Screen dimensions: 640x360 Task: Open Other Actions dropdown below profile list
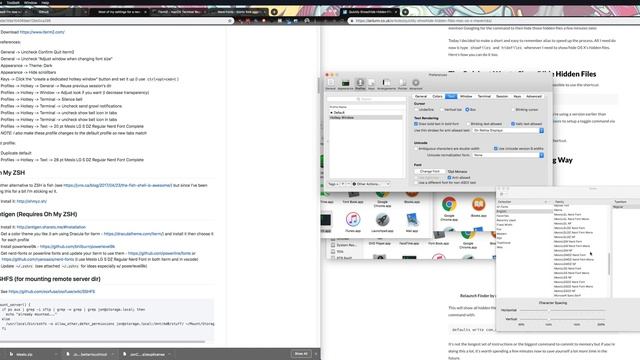[x=371, y=184]
